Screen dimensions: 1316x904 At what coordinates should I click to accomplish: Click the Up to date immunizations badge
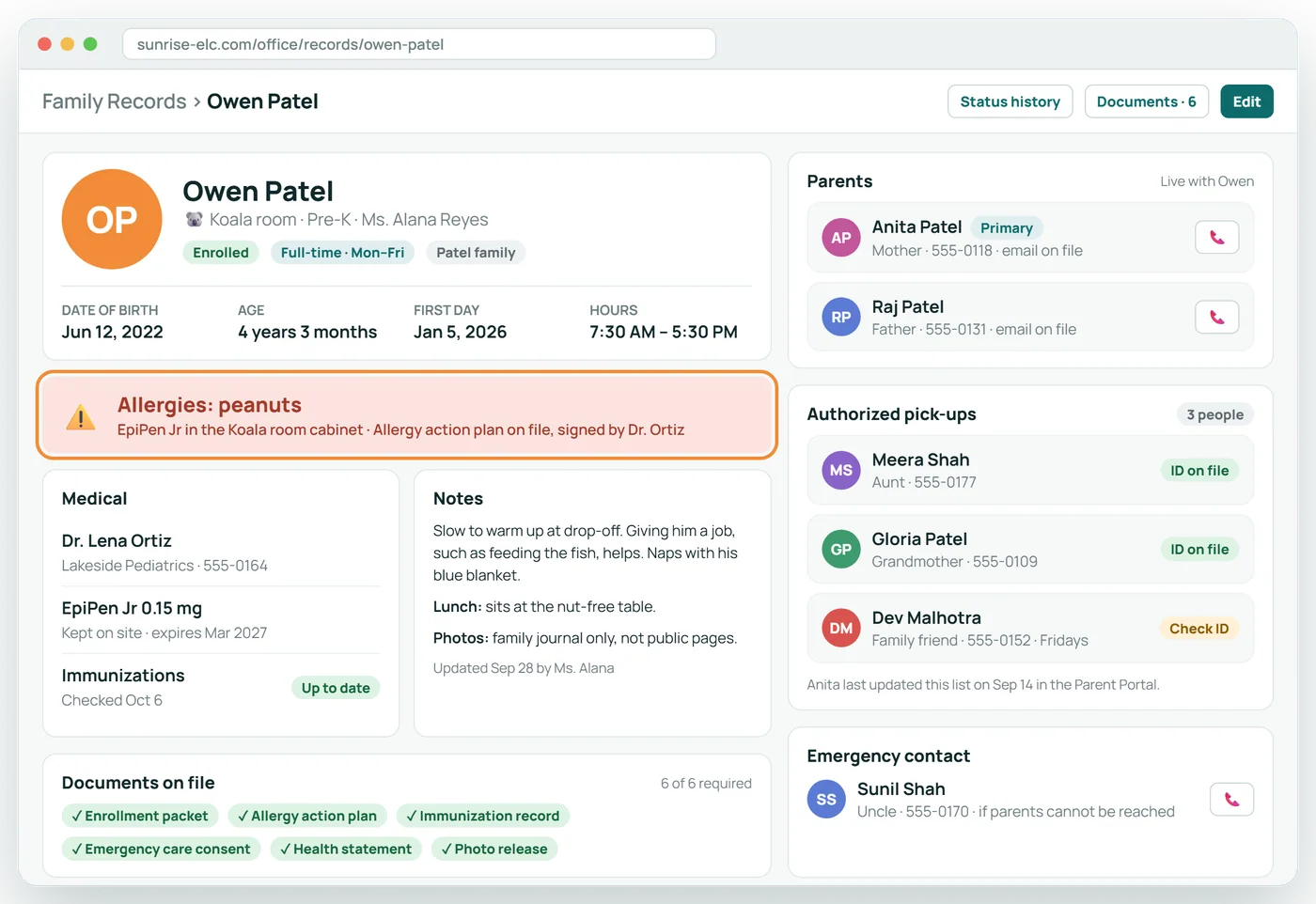(x=336, y=688)
